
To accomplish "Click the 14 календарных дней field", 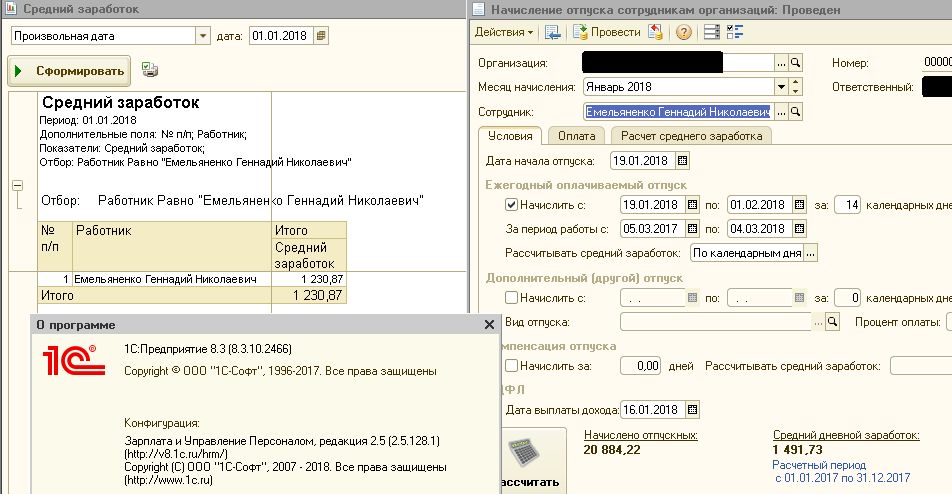I will pos(848,205).
